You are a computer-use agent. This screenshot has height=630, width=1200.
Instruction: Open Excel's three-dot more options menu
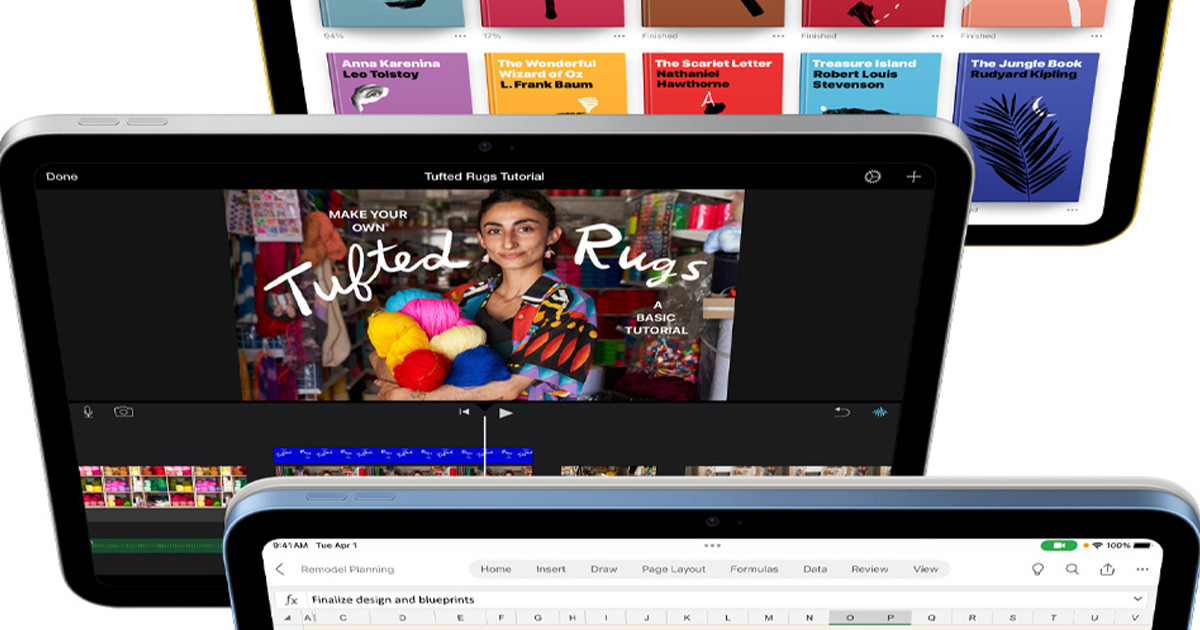coord(1143,569)
